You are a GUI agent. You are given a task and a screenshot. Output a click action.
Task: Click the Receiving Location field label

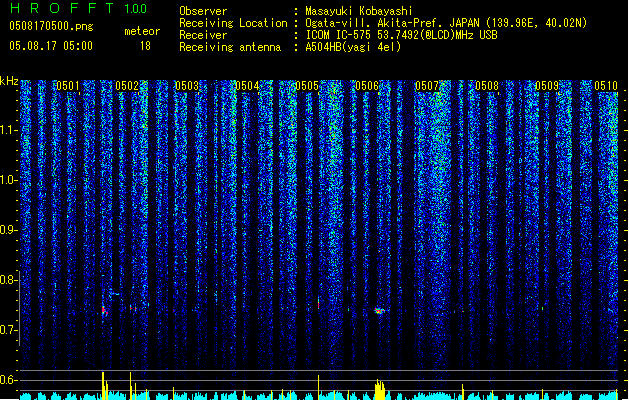233,23
